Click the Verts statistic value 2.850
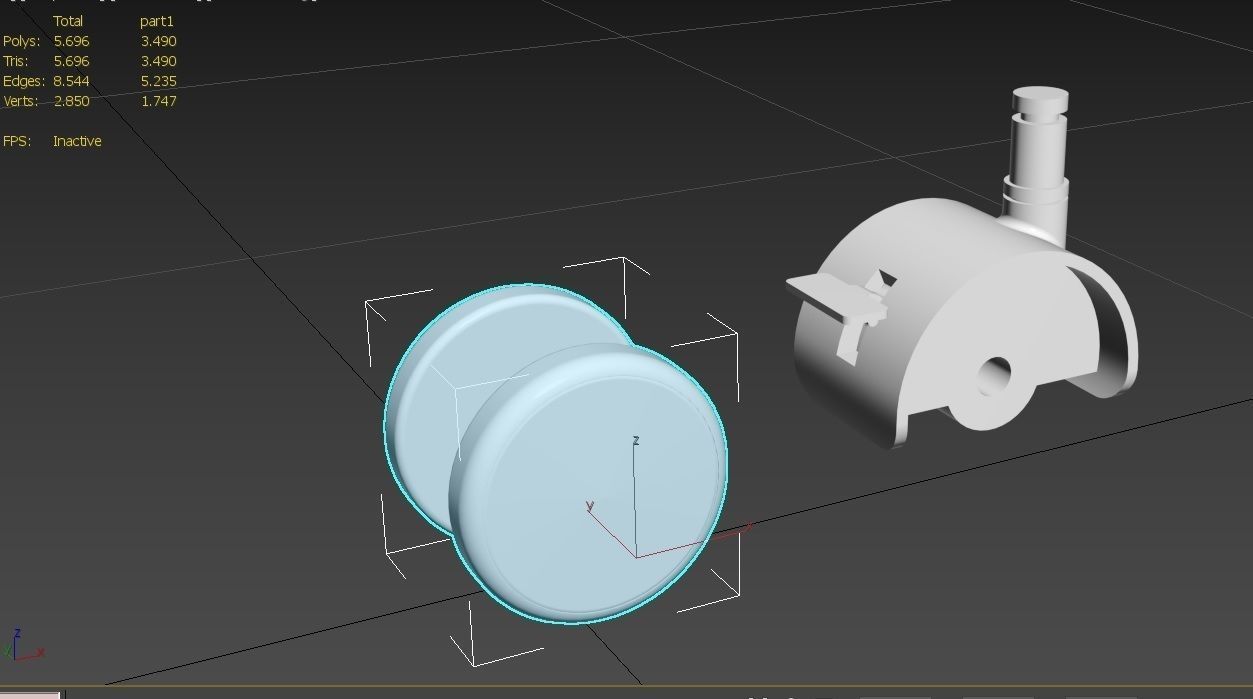 coord(73,101)
